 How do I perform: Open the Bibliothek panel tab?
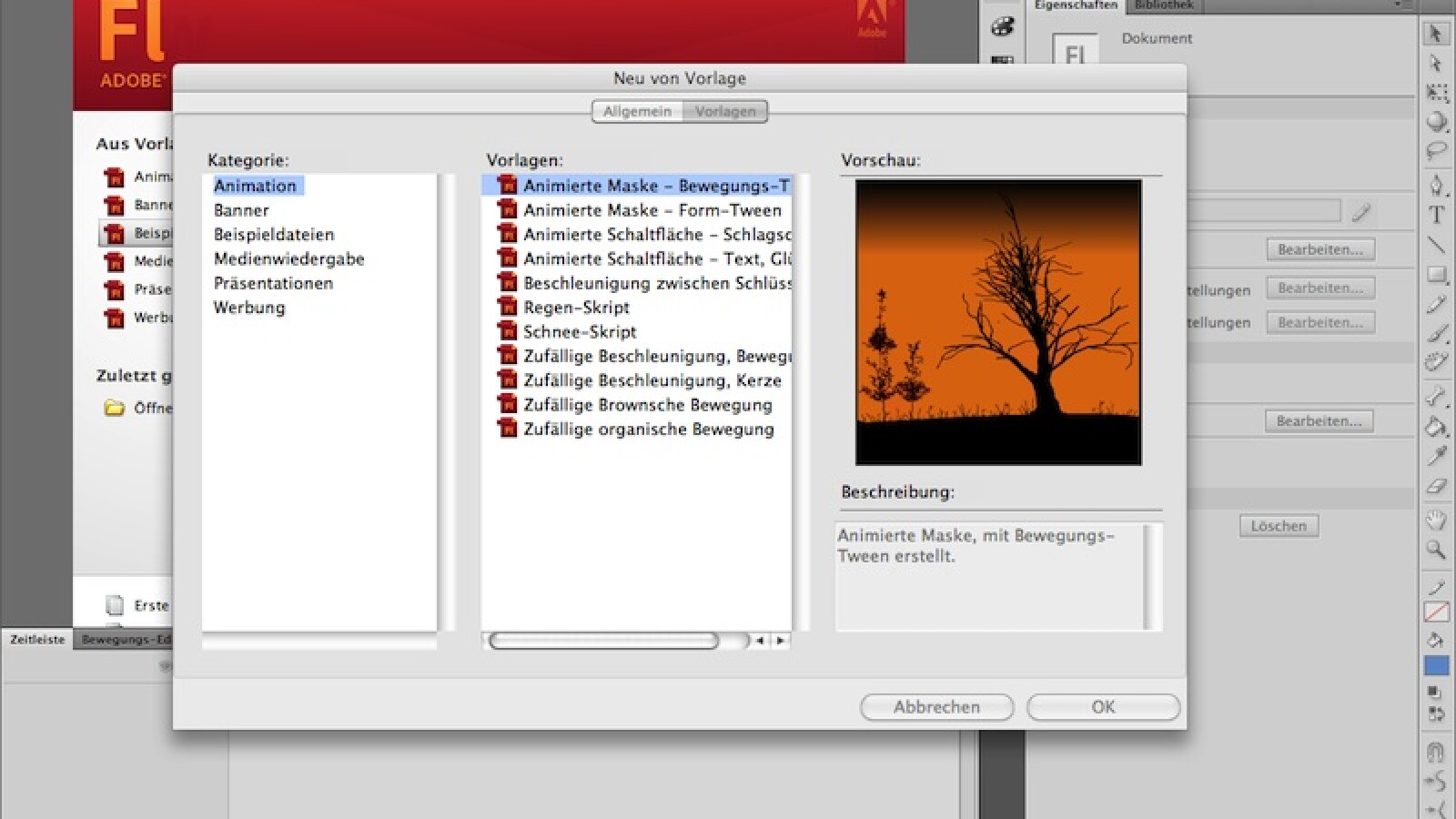(1164, 5)
